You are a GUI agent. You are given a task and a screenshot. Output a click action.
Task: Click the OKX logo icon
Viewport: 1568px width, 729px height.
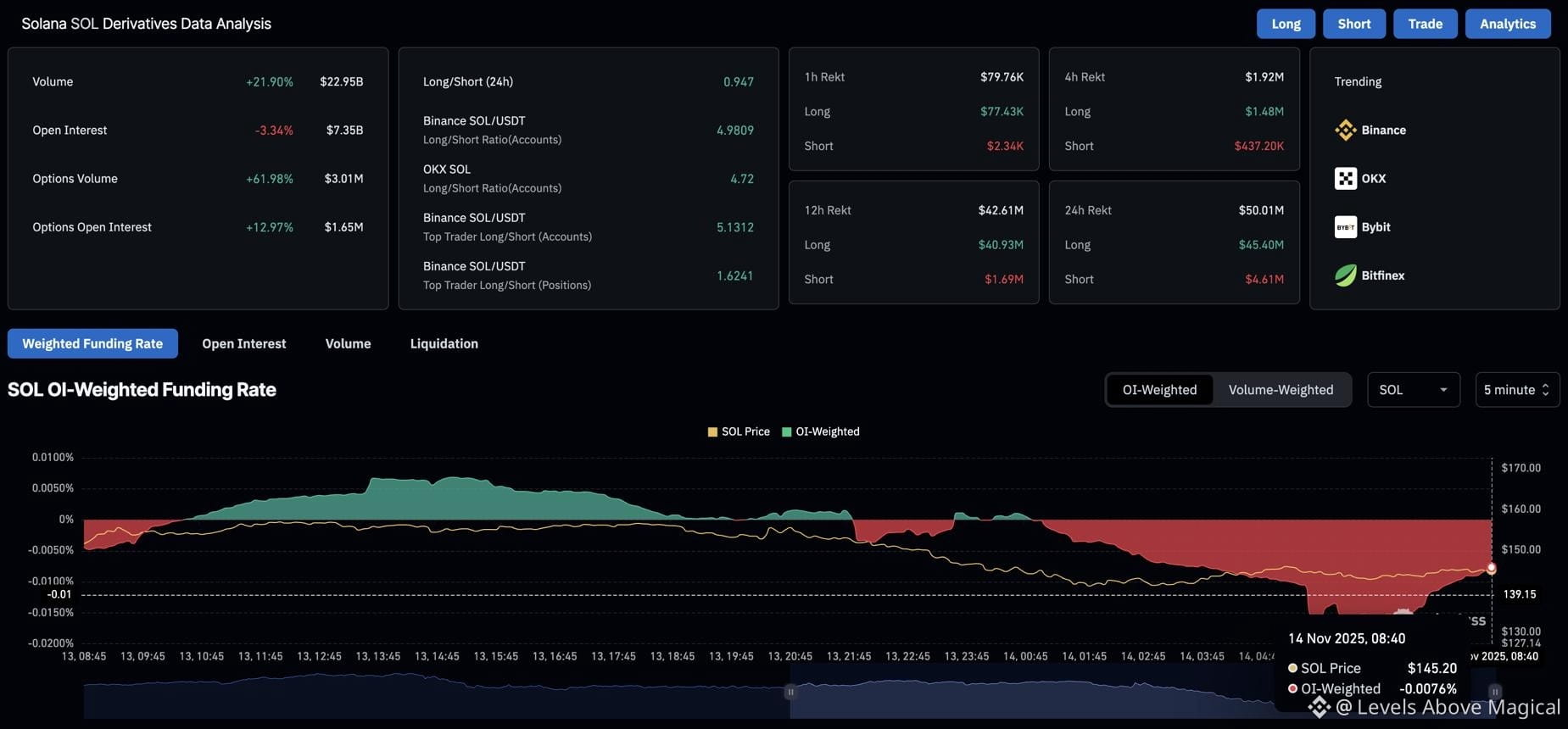(x=1345, y=178)
